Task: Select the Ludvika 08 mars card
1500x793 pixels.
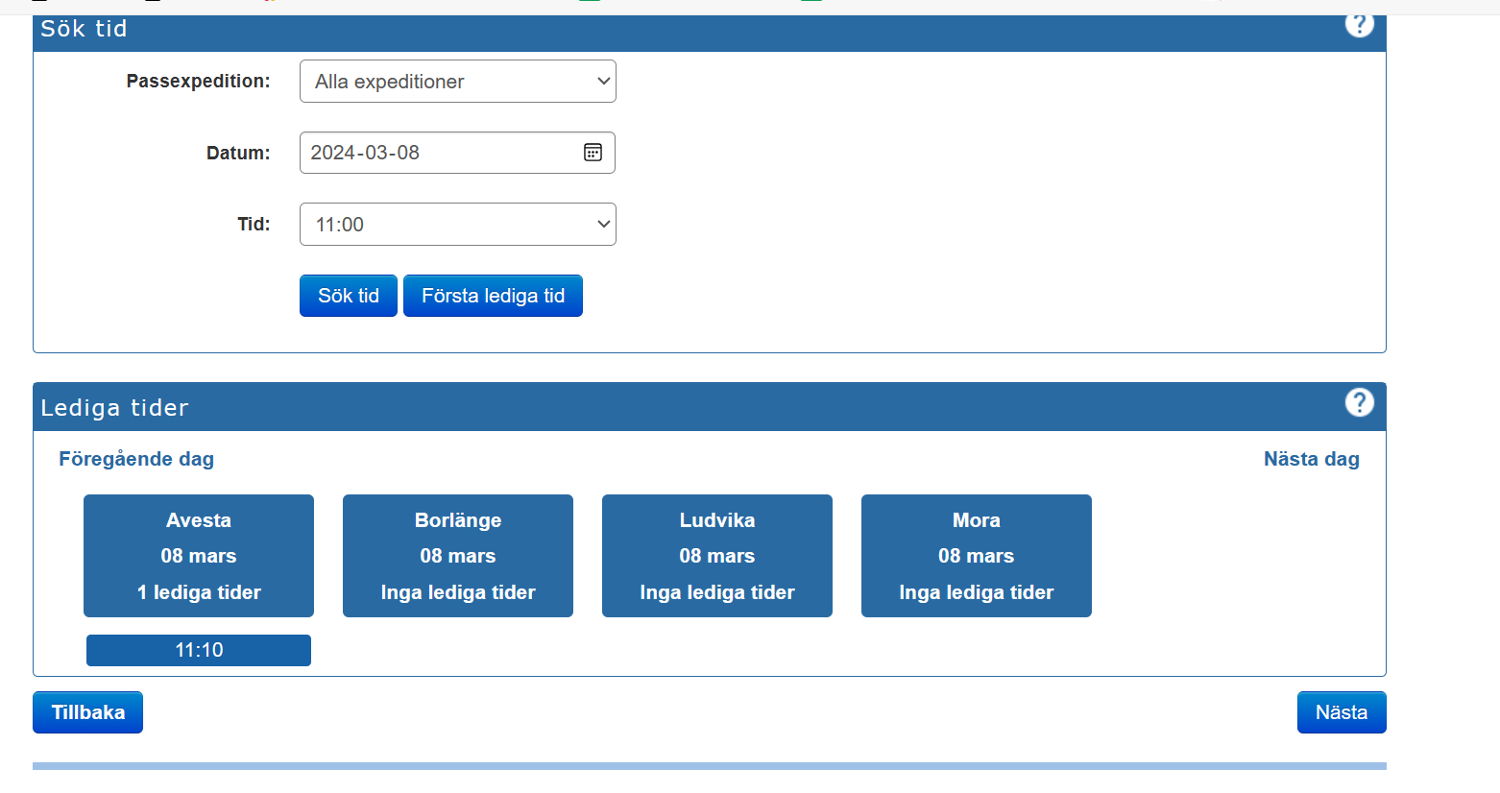Action: tap(716, 556)
